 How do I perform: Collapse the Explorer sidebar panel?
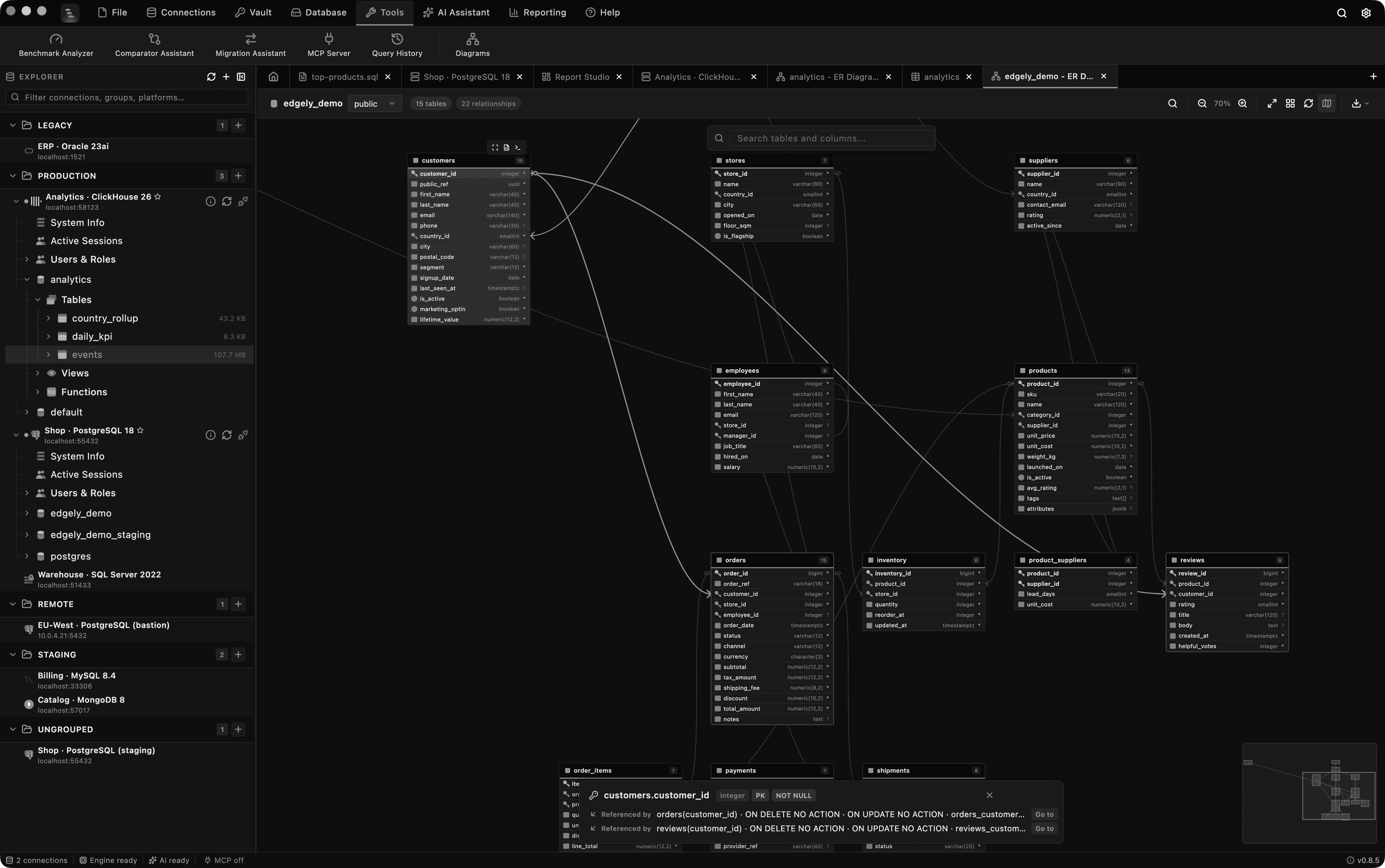click(241, 77)
